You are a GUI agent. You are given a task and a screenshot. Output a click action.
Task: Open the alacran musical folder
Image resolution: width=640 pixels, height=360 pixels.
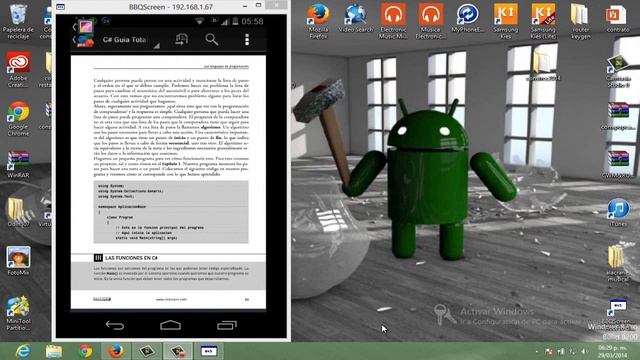[618, 263]
